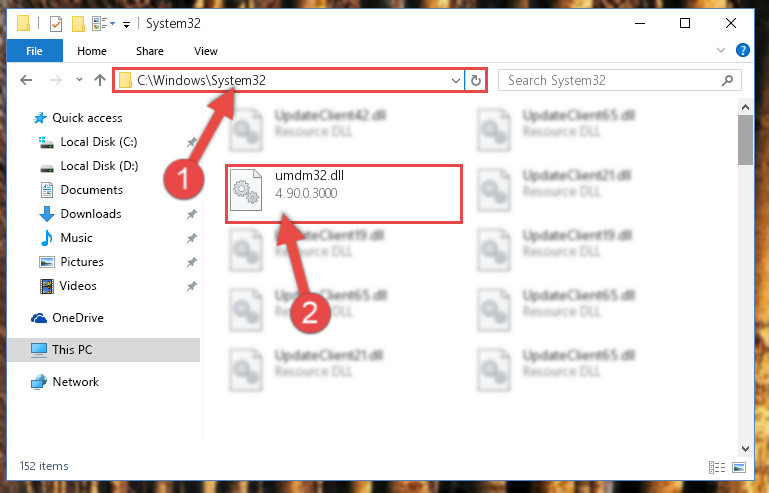
Task: Expand the ribbon chevron
Action: click(x=720, y=51)
